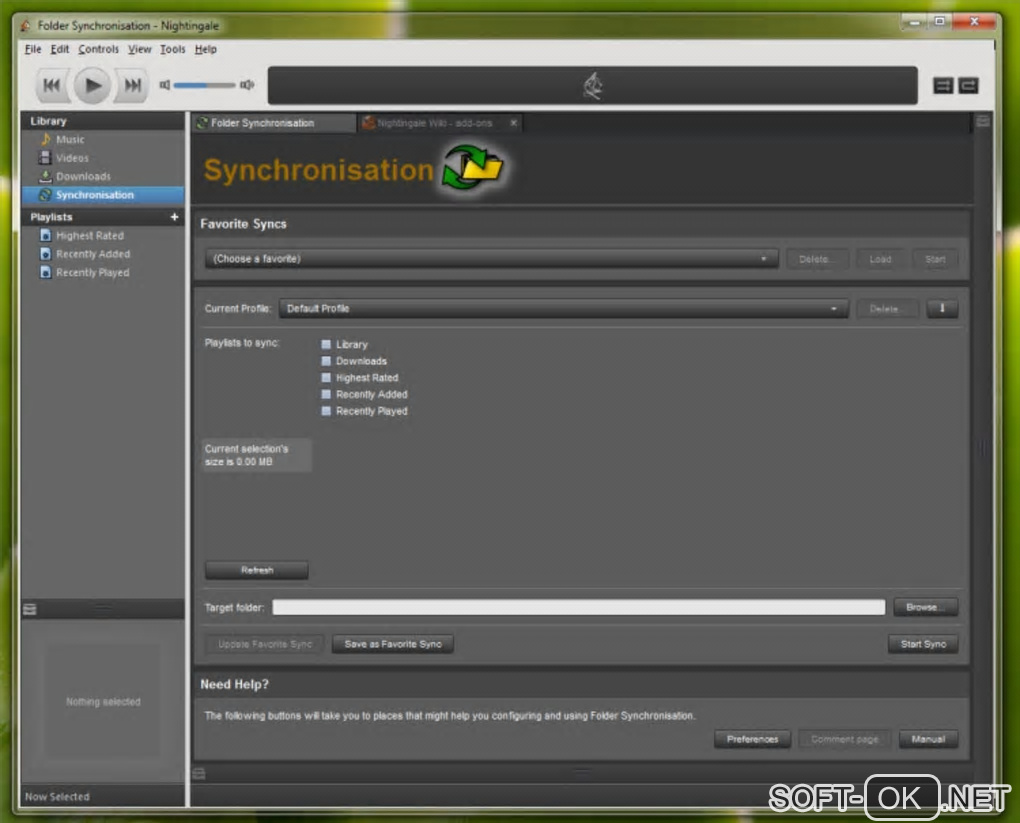
Task: Open the Manual button
Action: pos(928,739)
